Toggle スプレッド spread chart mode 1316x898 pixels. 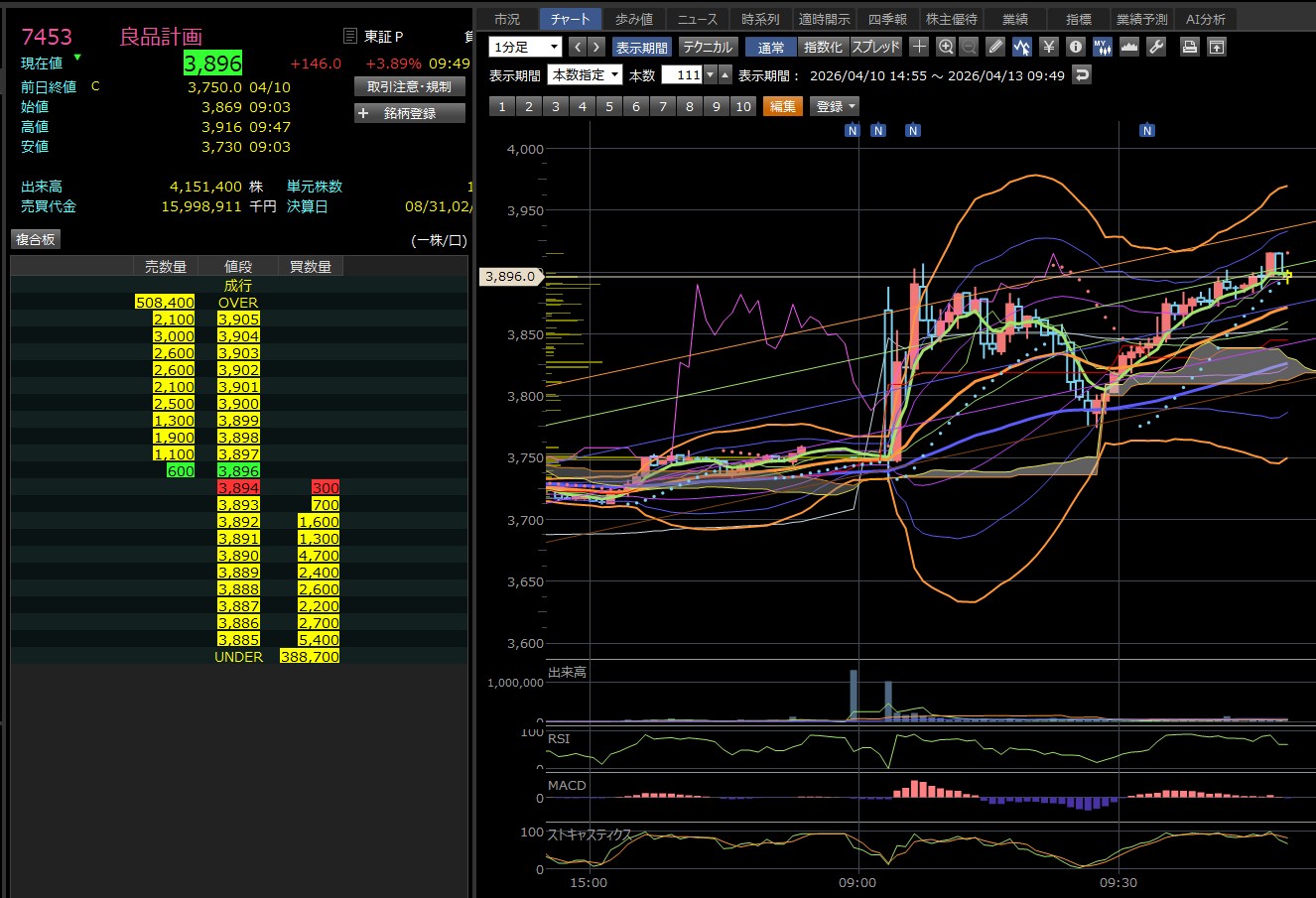pyautogui.click(x=875, y=47)
